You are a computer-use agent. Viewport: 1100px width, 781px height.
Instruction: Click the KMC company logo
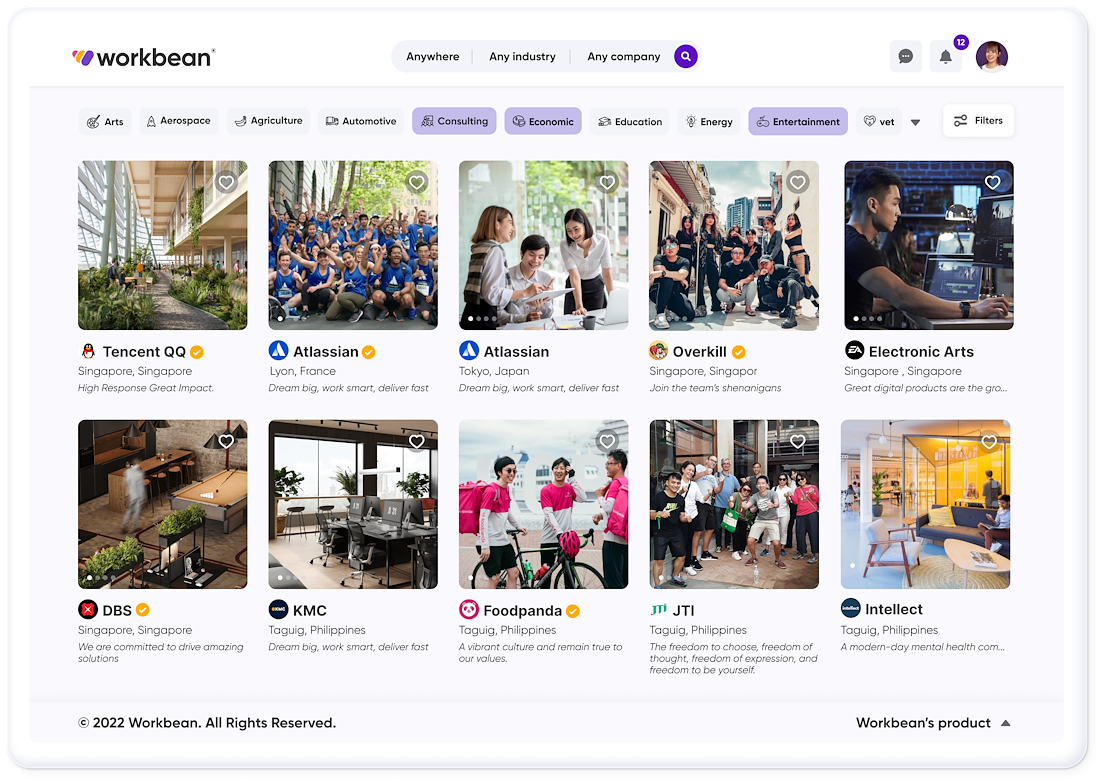(278, 609)
